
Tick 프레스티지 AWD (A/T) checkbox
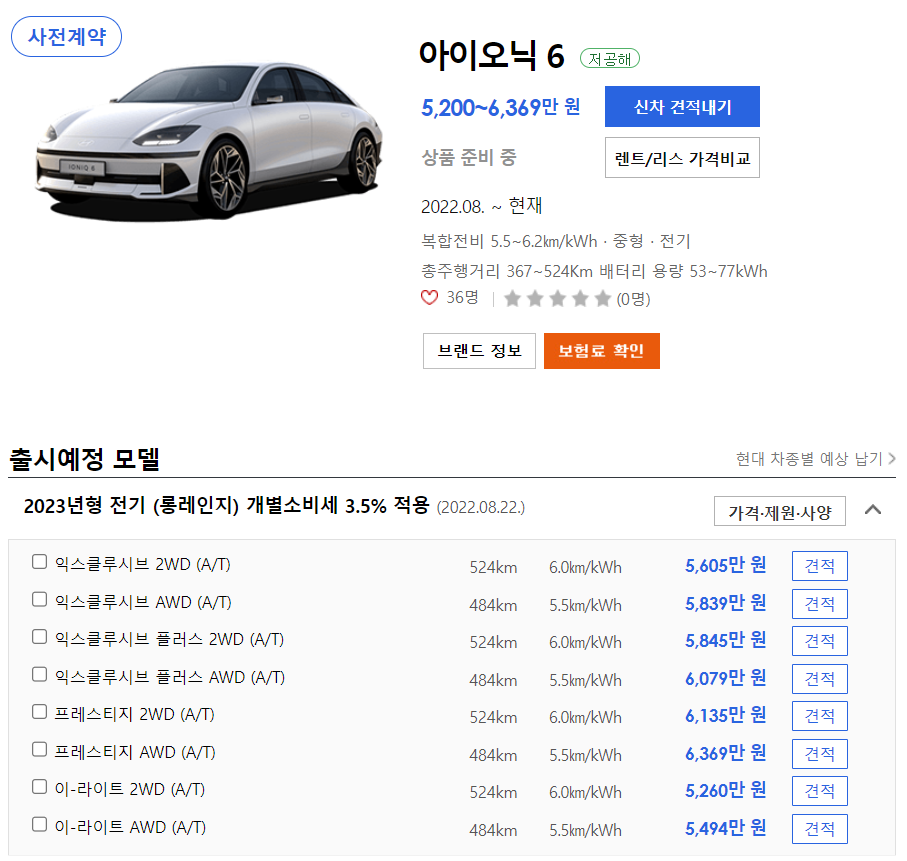point(39,749)
